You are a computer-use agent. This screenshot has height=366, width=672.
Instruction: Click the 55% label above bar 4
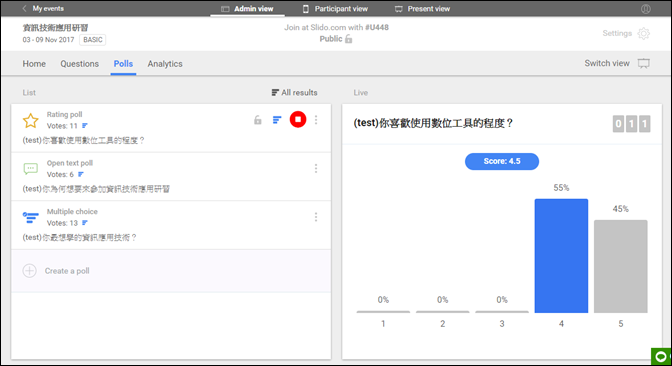tap(561, 188)
